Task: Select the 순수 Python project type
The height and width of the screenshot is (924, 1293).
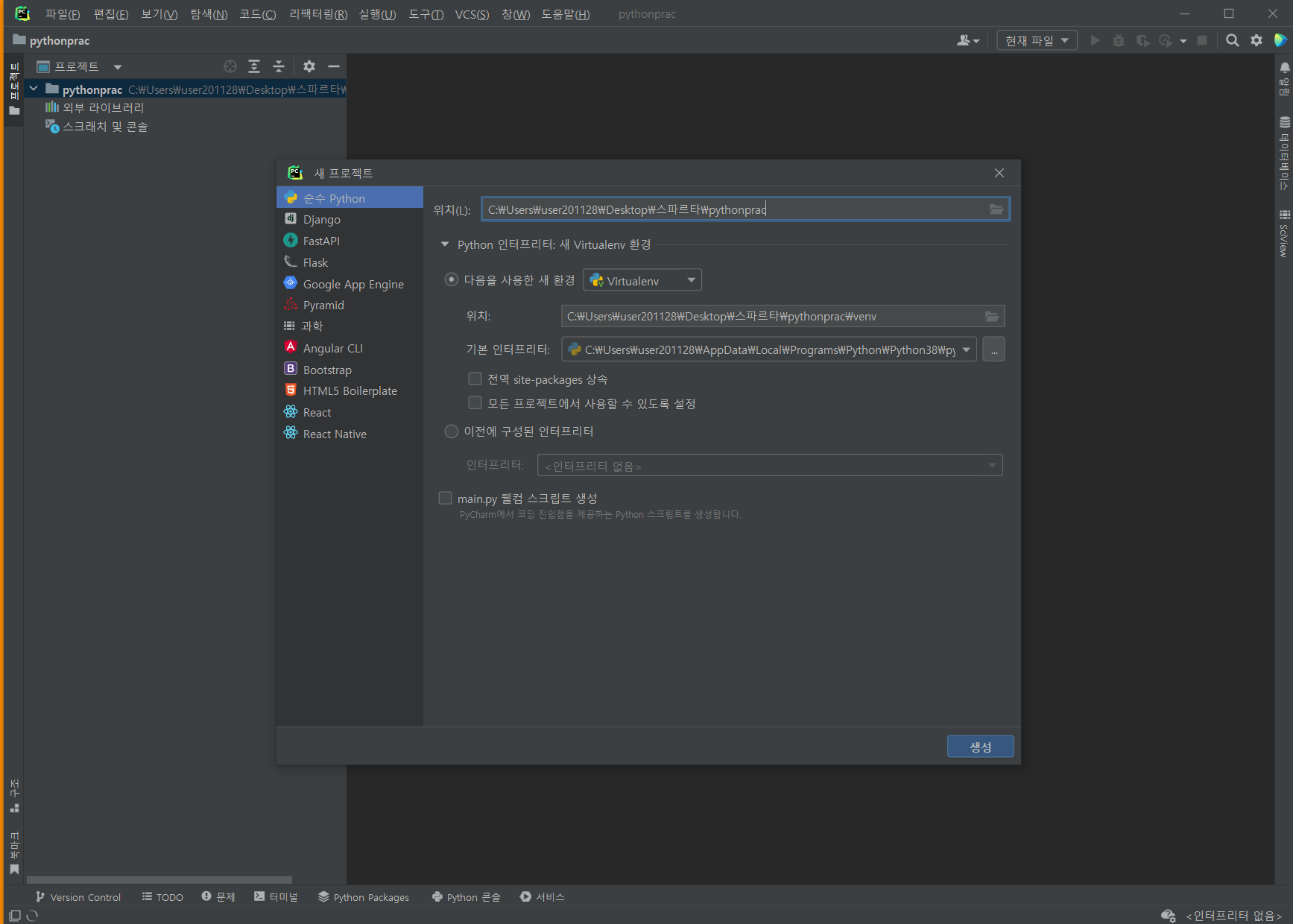Action: coord(350,198)
